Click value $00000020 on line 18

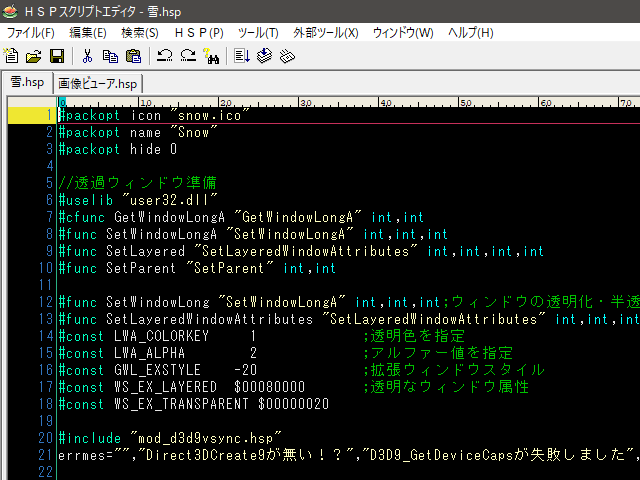pos(293,404)
